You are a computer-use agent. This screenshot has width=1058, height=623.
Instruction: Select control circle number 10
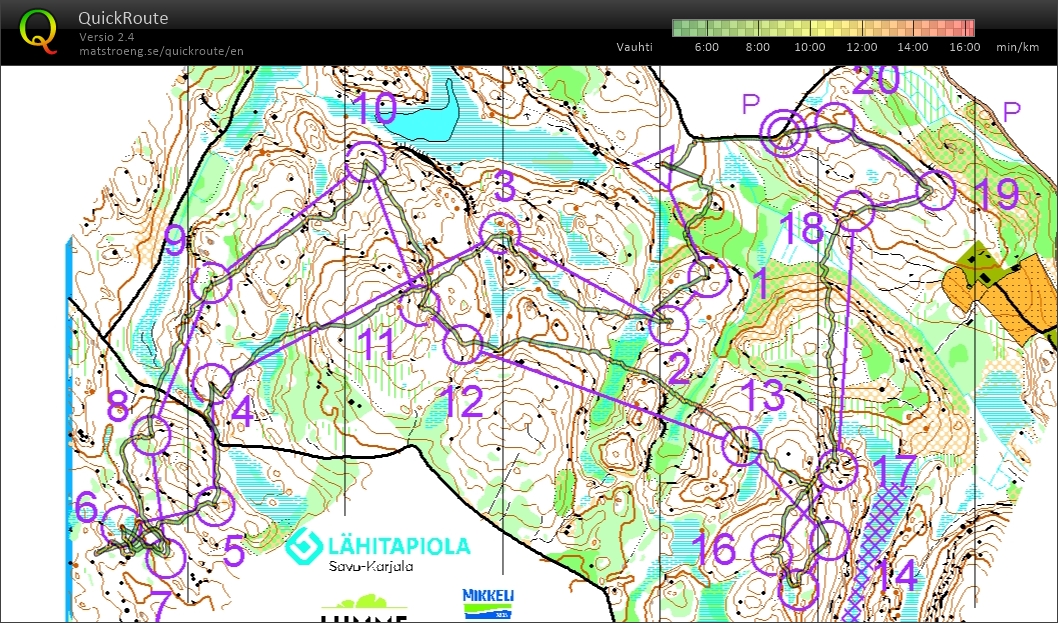(x=365, y=160)
